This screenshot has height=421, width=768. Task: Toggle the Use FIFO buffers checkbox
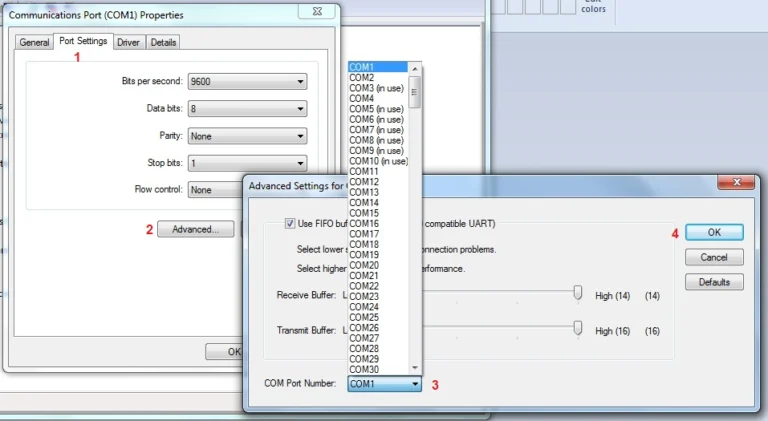click(x=290, y=223)
